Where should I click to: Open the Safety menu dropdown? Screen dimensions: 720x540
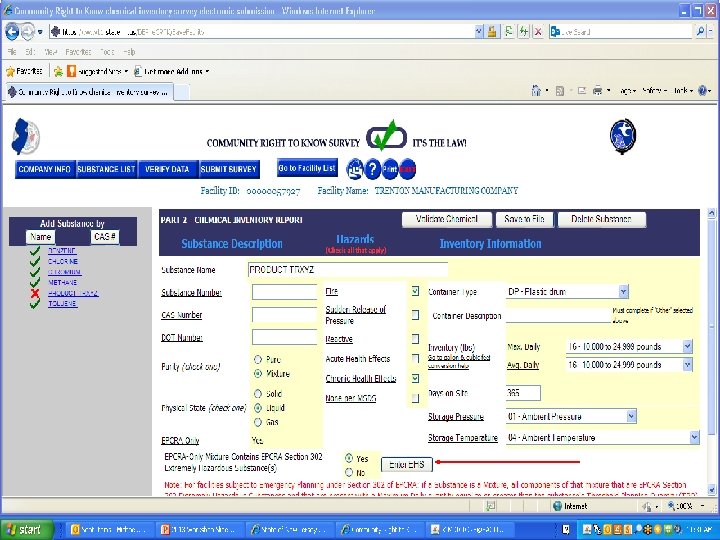(653, 91)
